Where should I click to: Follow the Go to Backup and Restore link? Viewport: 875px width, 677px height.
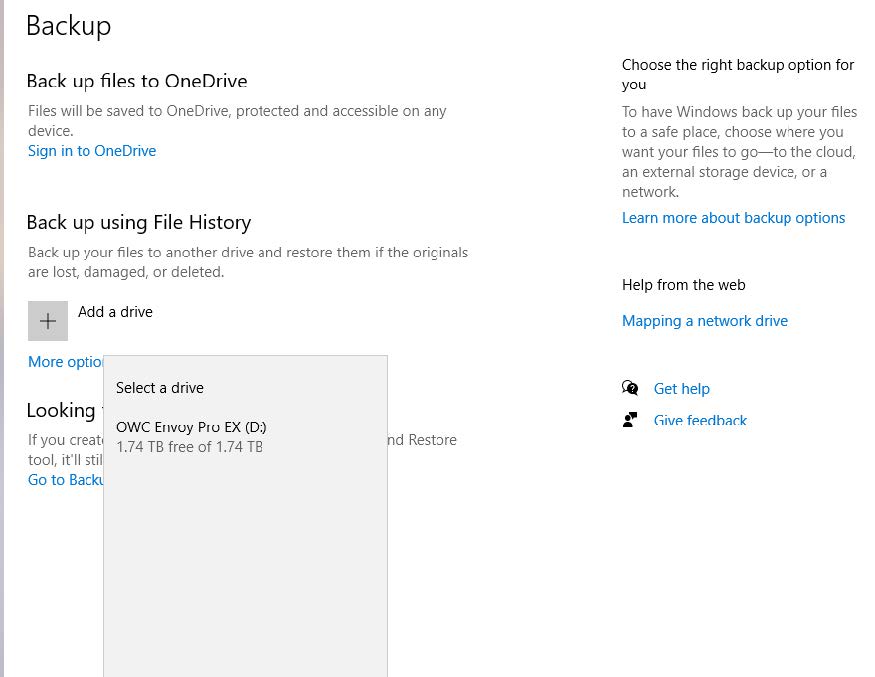65,480
